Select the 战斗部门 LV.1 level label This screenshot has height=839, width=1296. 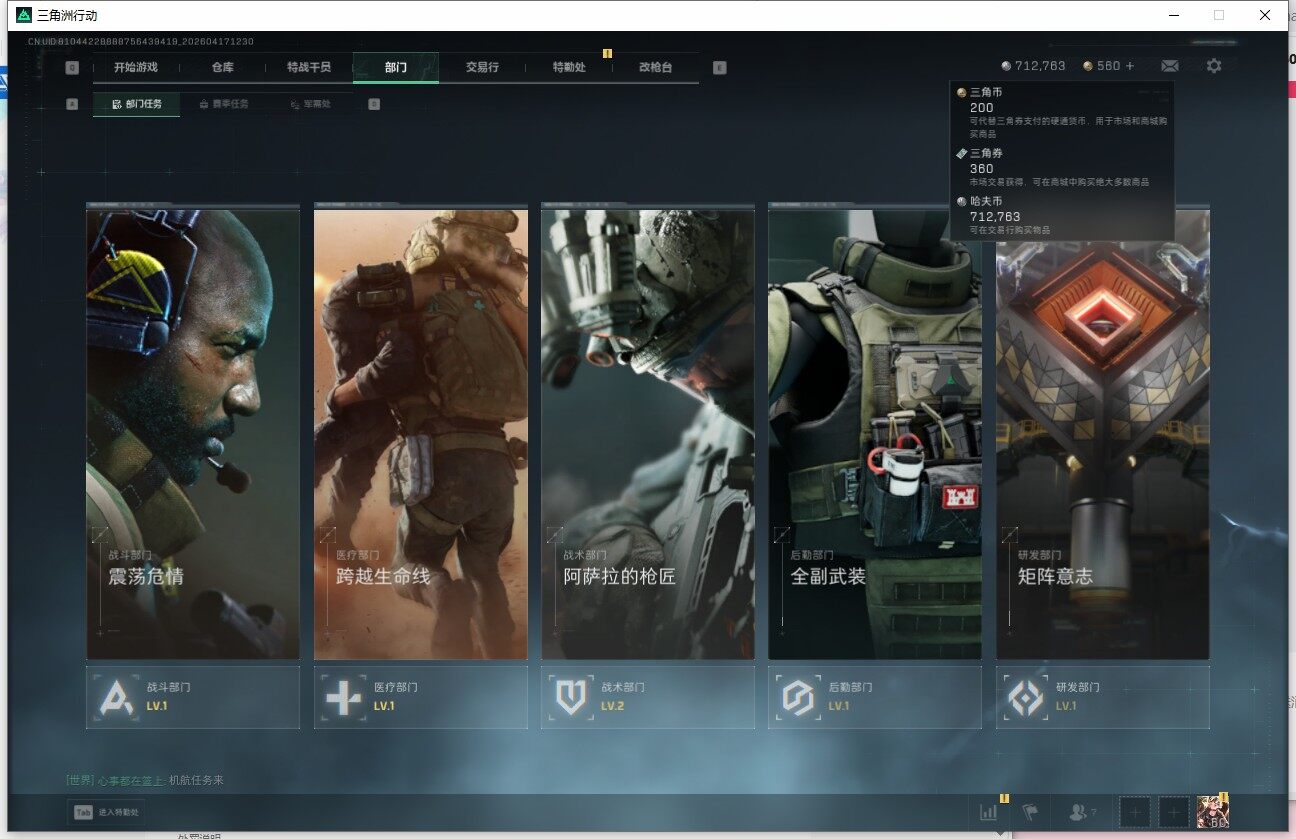point(157,706)
